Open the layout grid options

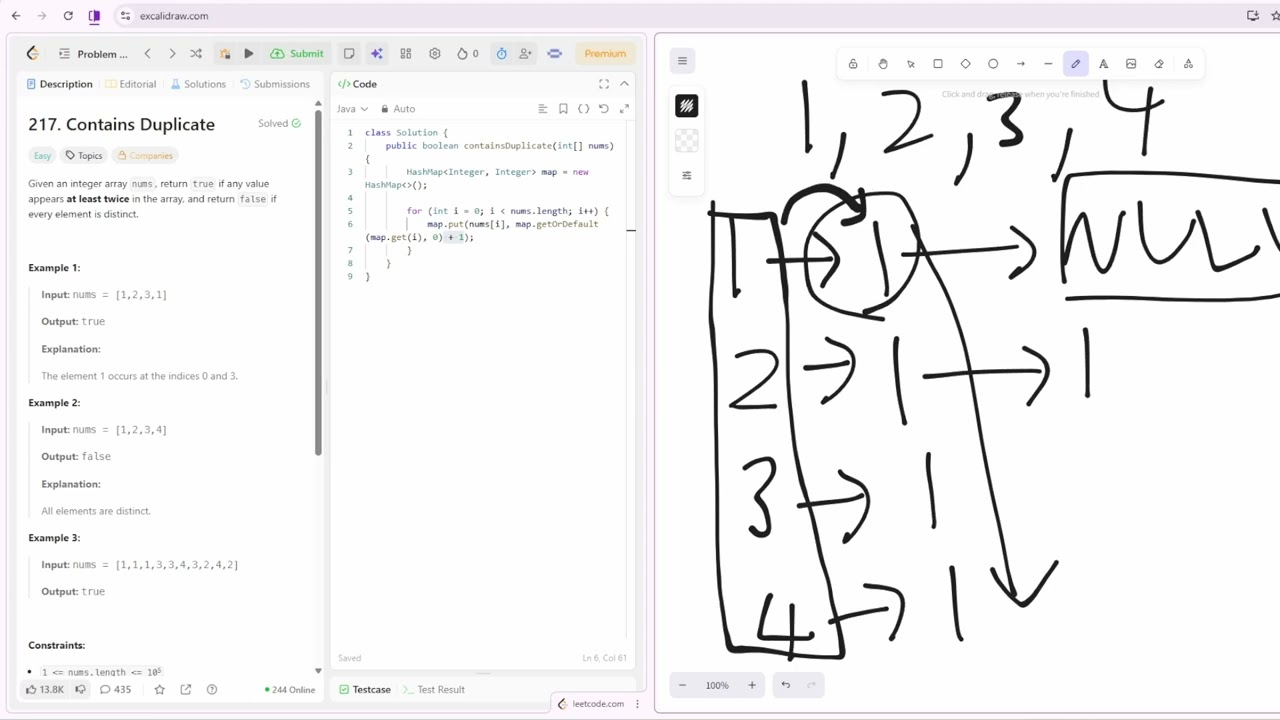406,54
